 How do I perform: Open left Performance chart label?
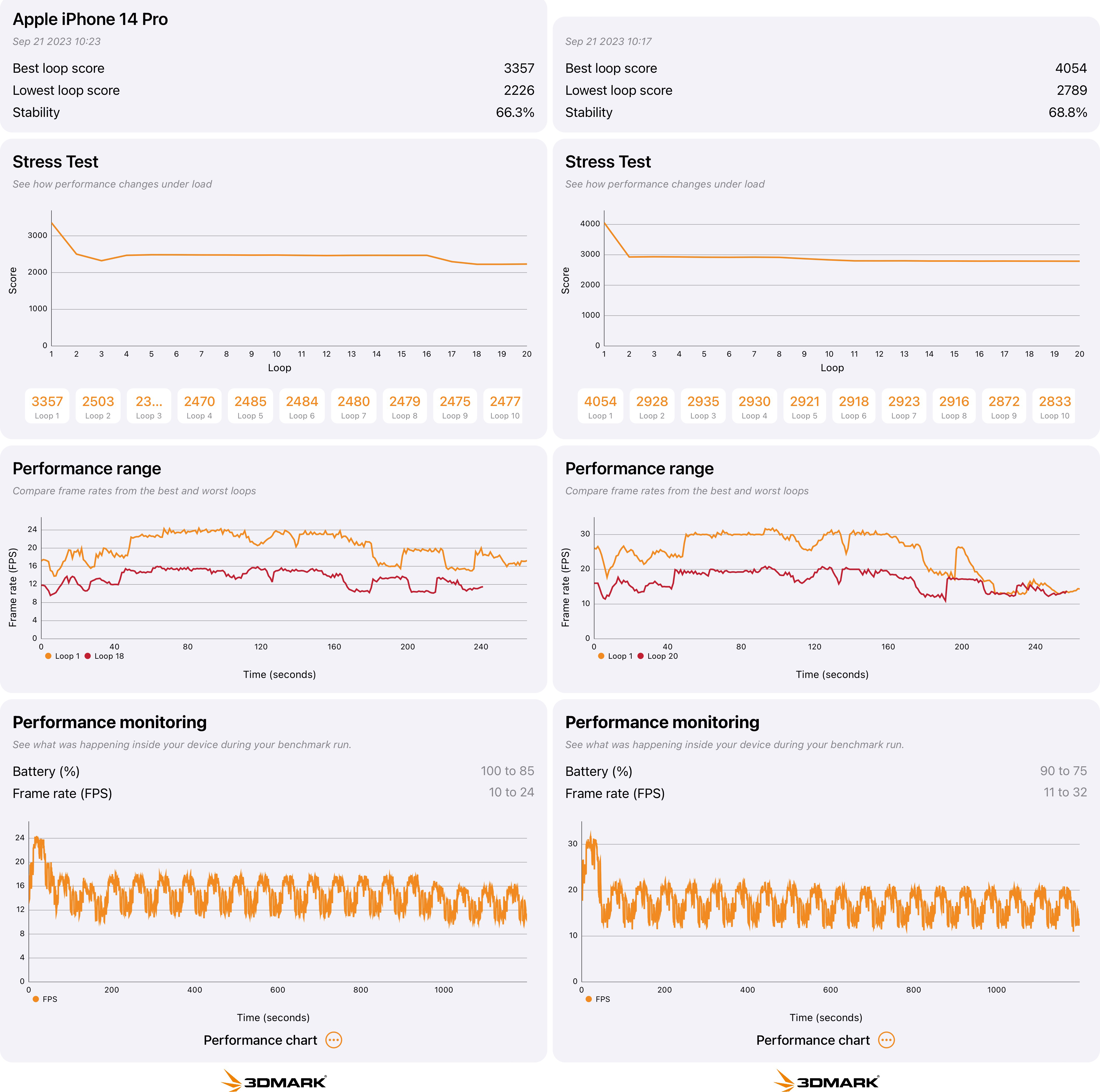tap(260, 1040)
